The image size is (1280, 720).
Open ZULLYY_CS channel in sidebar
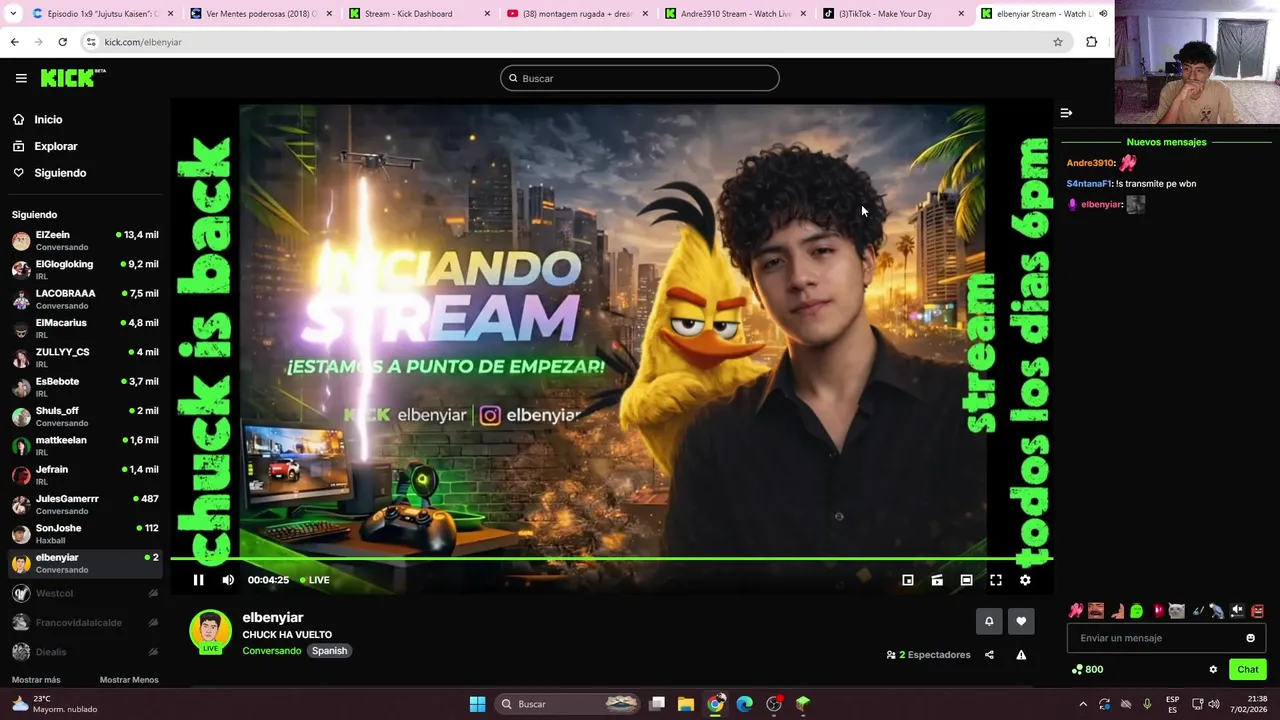pyautogui.click(x=85, y=358)
